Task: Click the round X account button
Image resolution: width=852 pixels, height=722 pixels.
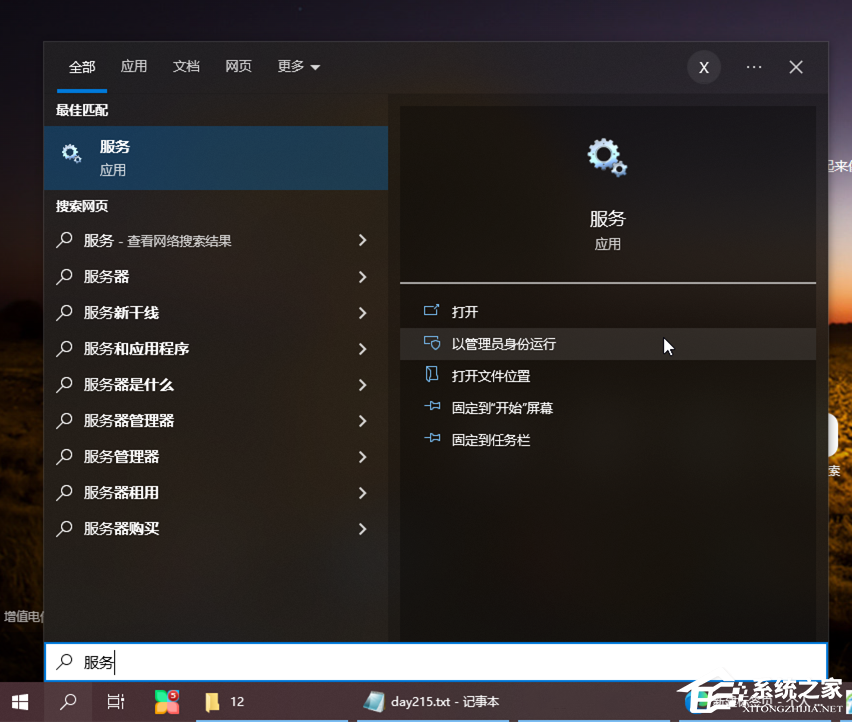Action: [x=704, y=67]
